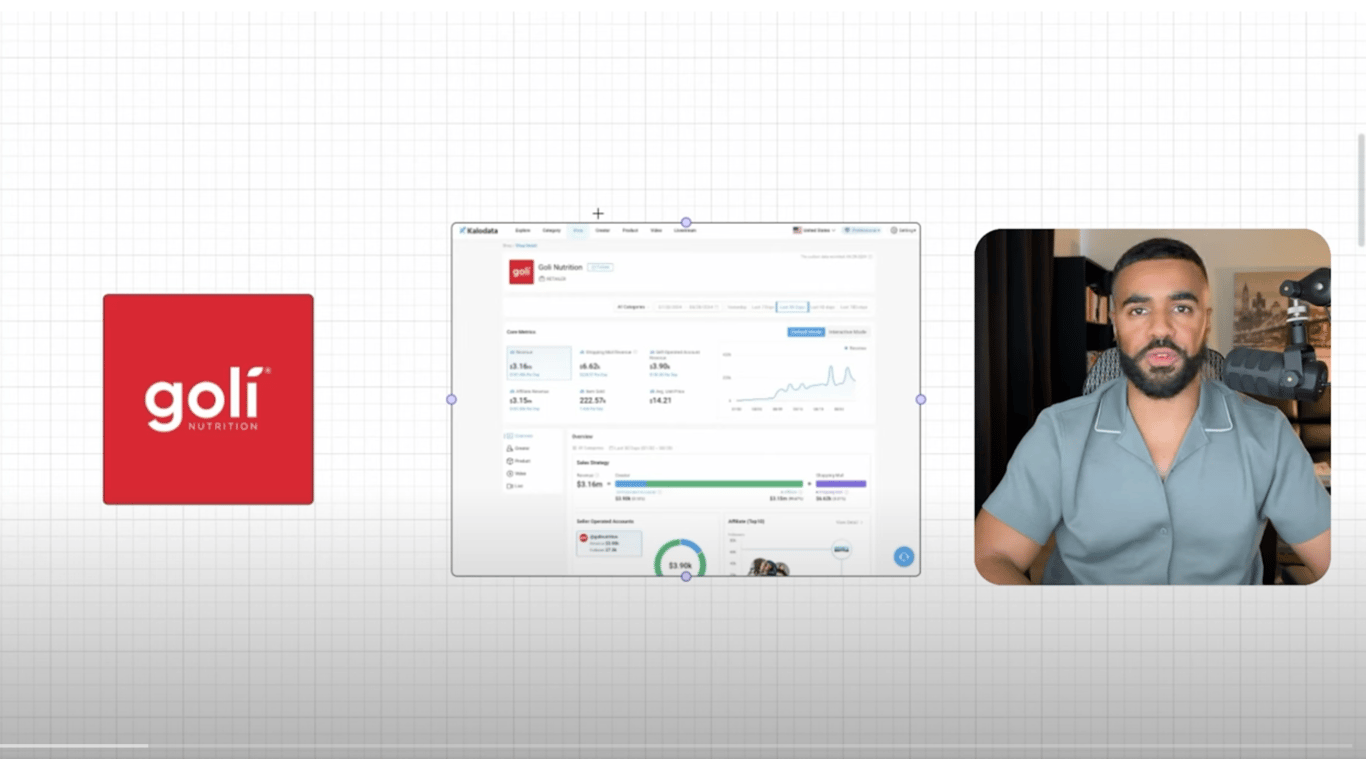This screenshot has width=1366, height=759.
Task: Open the Livestream nav item
Action: pos(685,230)
